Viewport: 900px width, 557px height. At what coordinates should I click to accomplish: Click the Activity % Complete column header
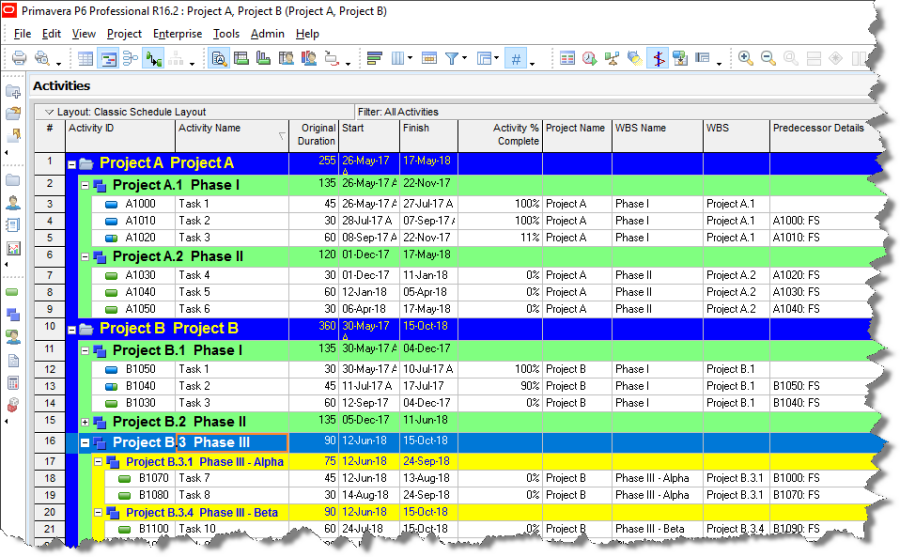[500, 136]
